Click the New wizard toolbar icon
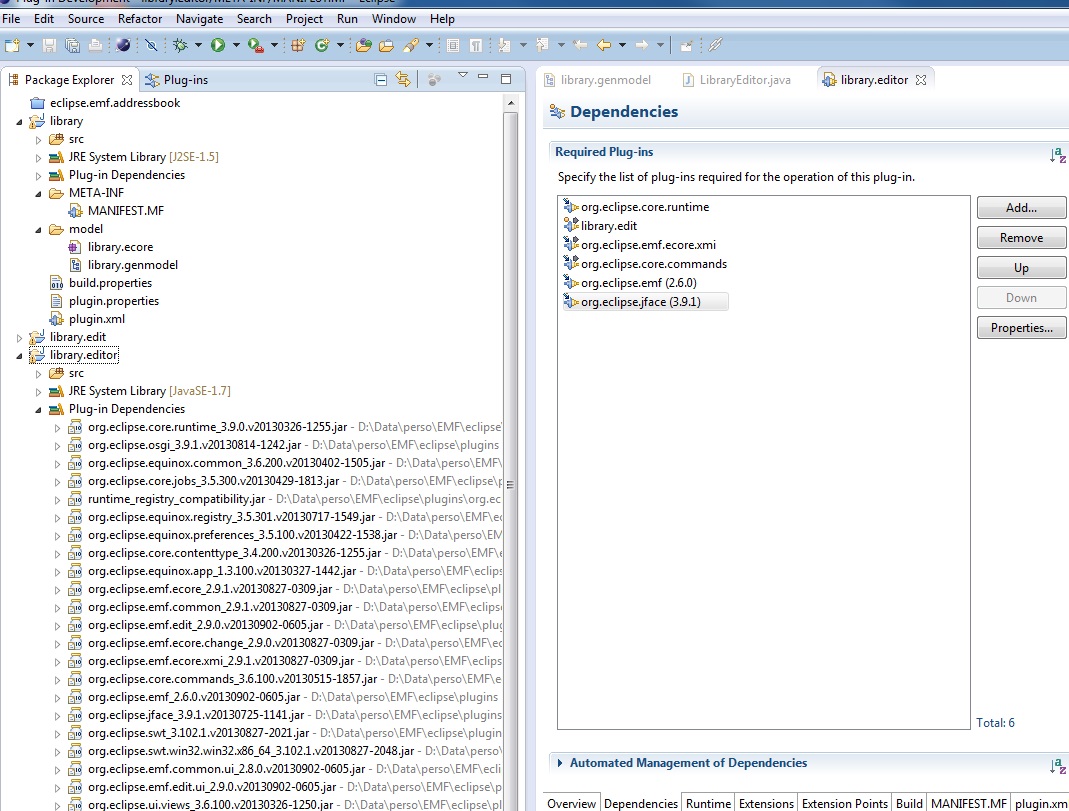This screenshot has height=811, width=1069. 12,46
